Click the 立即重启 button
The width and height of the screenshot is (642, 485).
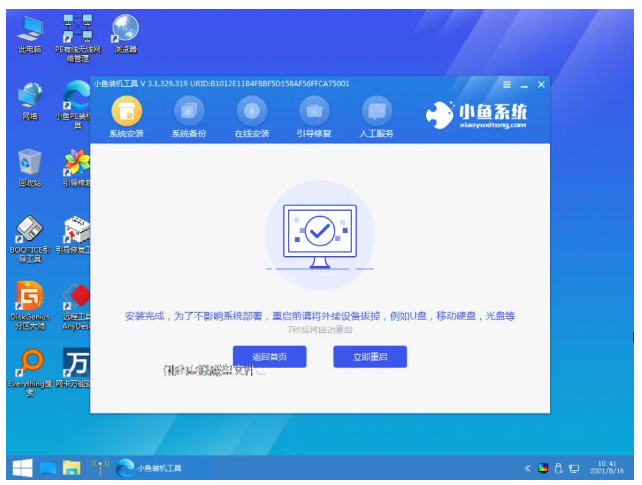[x=370, y=356]
